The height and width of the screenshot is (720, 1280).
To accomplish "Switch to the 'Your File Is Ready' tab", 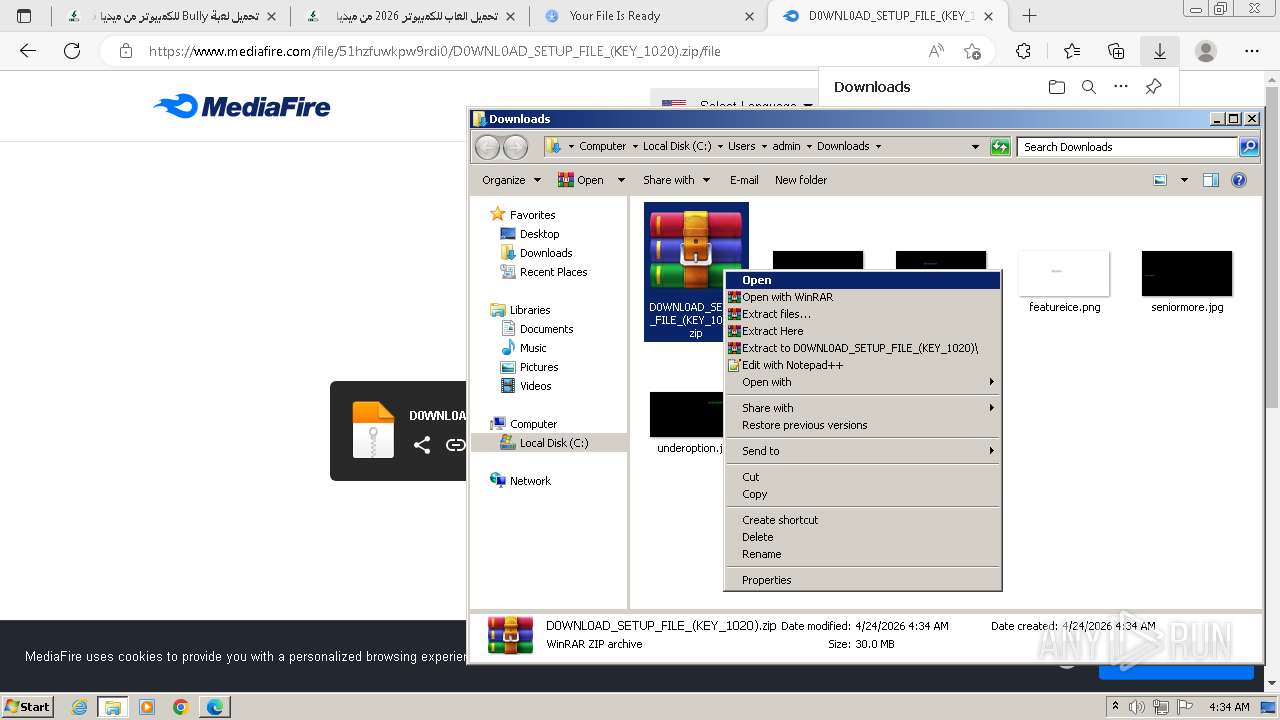I will point(648,16).
